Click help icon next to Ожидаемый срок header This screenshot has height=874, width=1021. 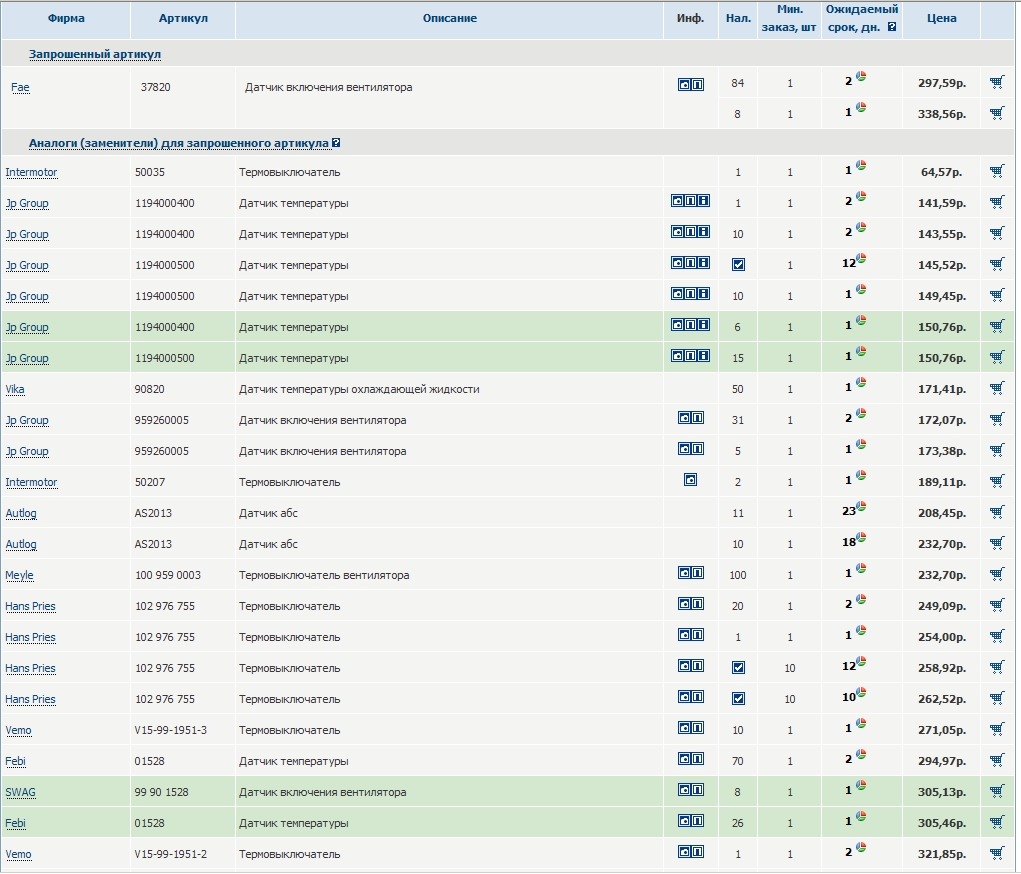tap(892, 27)
